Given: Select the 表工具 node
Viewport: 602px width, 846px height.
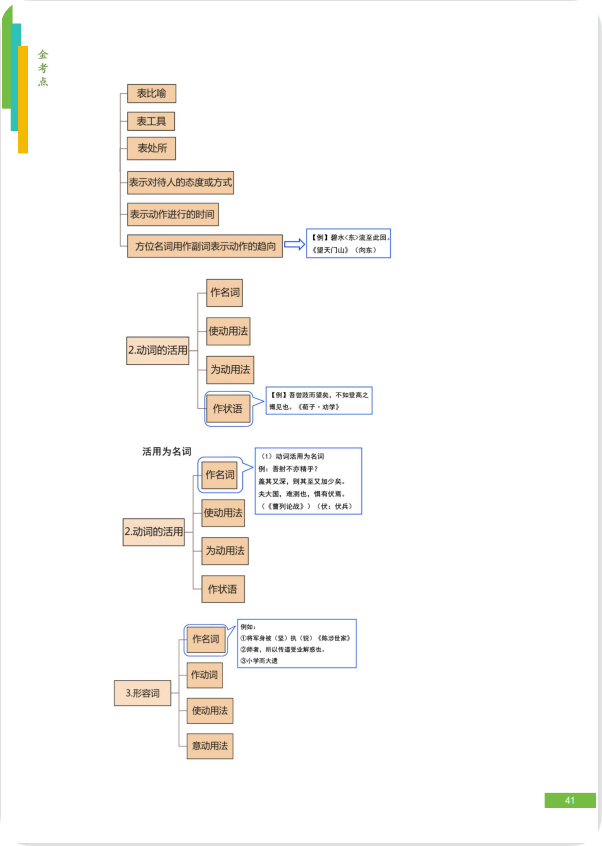Looking at the screenshot, I should click(x=151, y=121).
